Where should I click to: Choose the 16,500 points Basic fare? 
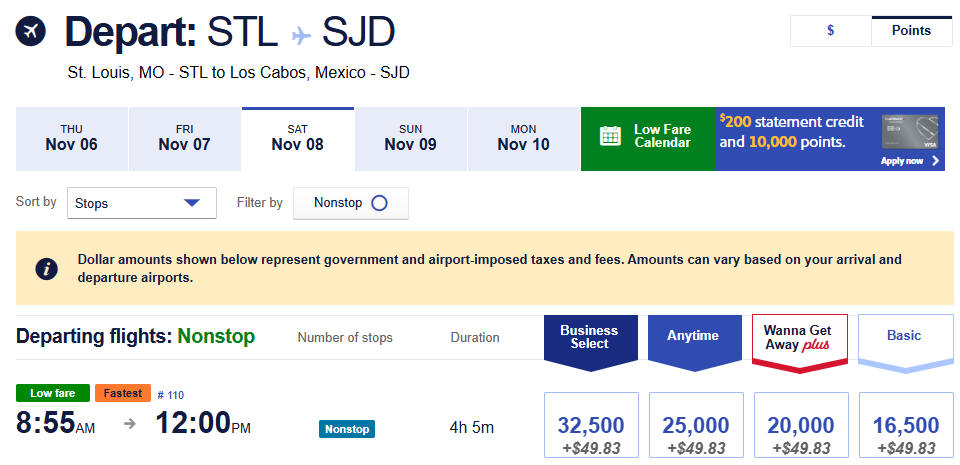pos(906,433)
